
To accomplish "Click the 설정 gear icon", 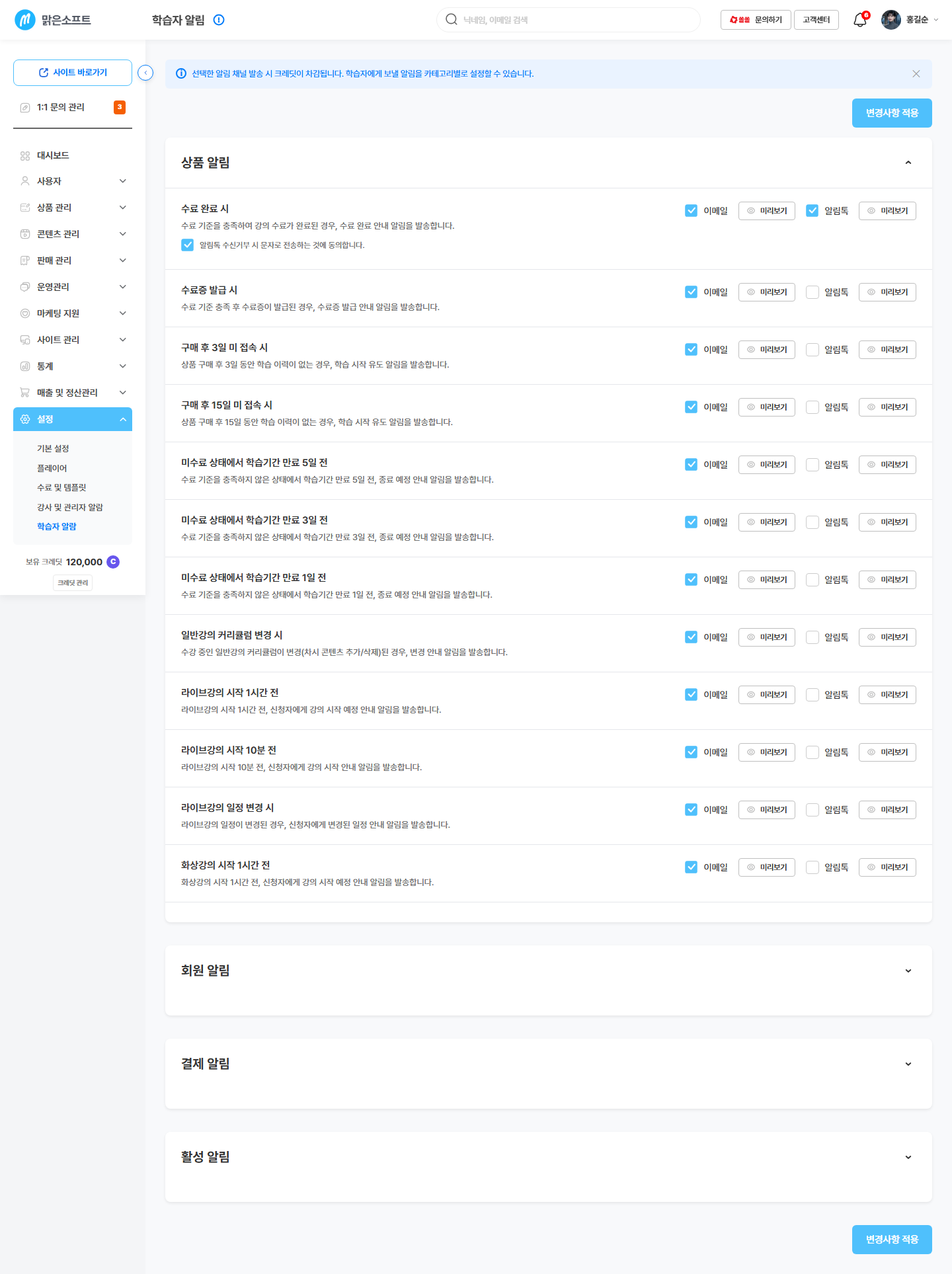I will click(25, 419).
